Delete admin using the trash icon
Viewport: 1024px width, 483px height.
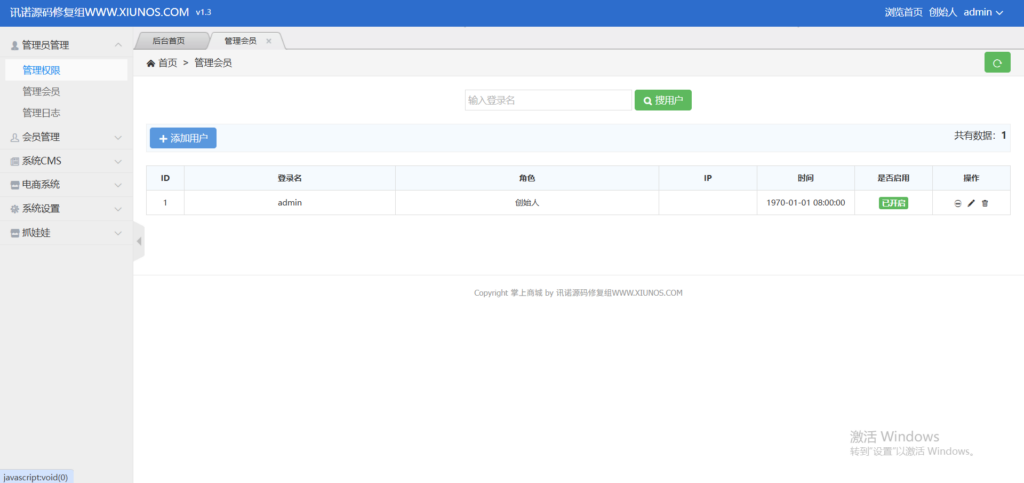coord(985,203)
